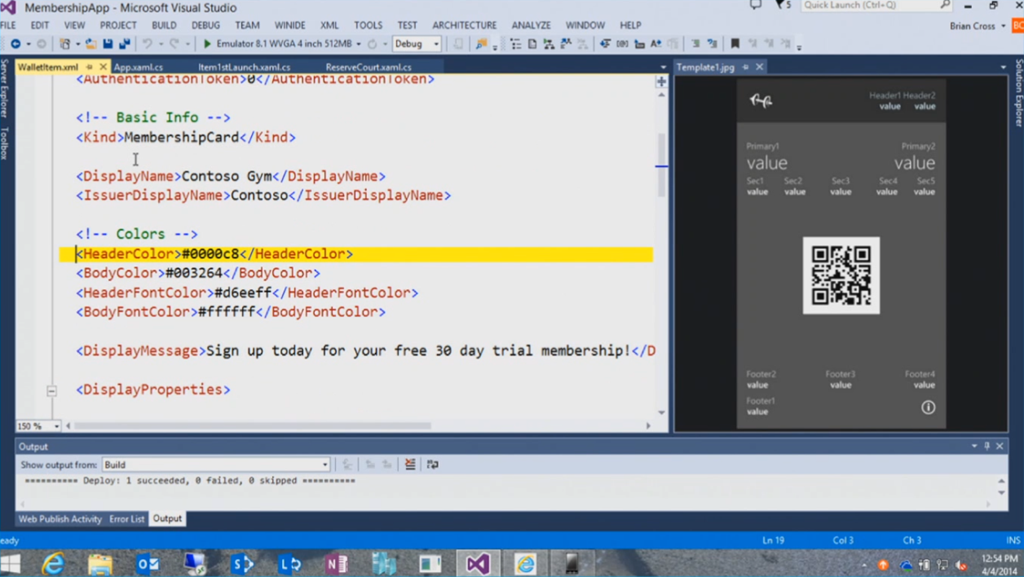Click the Uncomment Selection icon
Screen dimensions: 1024x577
(x=712, y=44)
